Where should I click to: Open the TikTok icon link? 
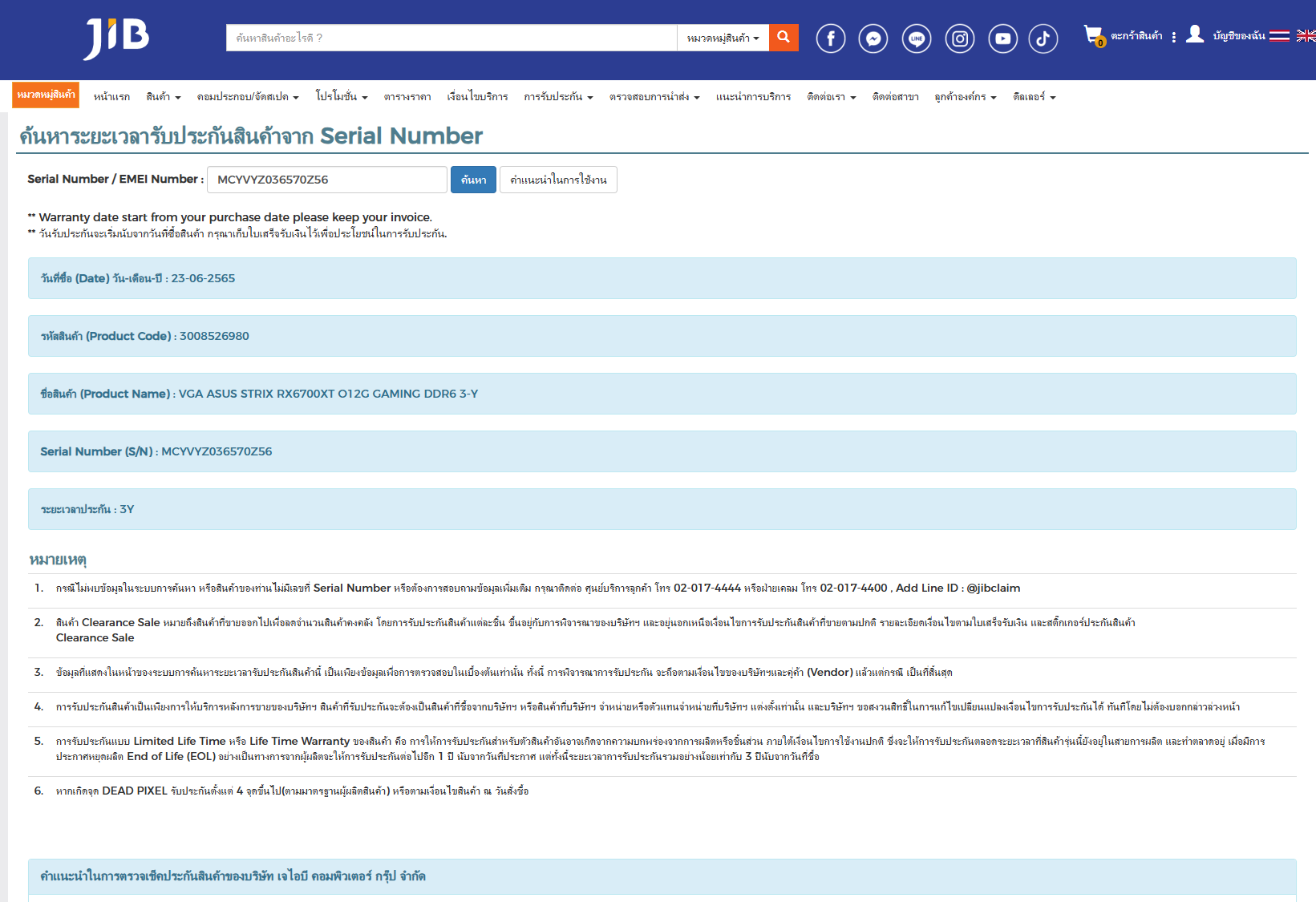pos(1043,38)
